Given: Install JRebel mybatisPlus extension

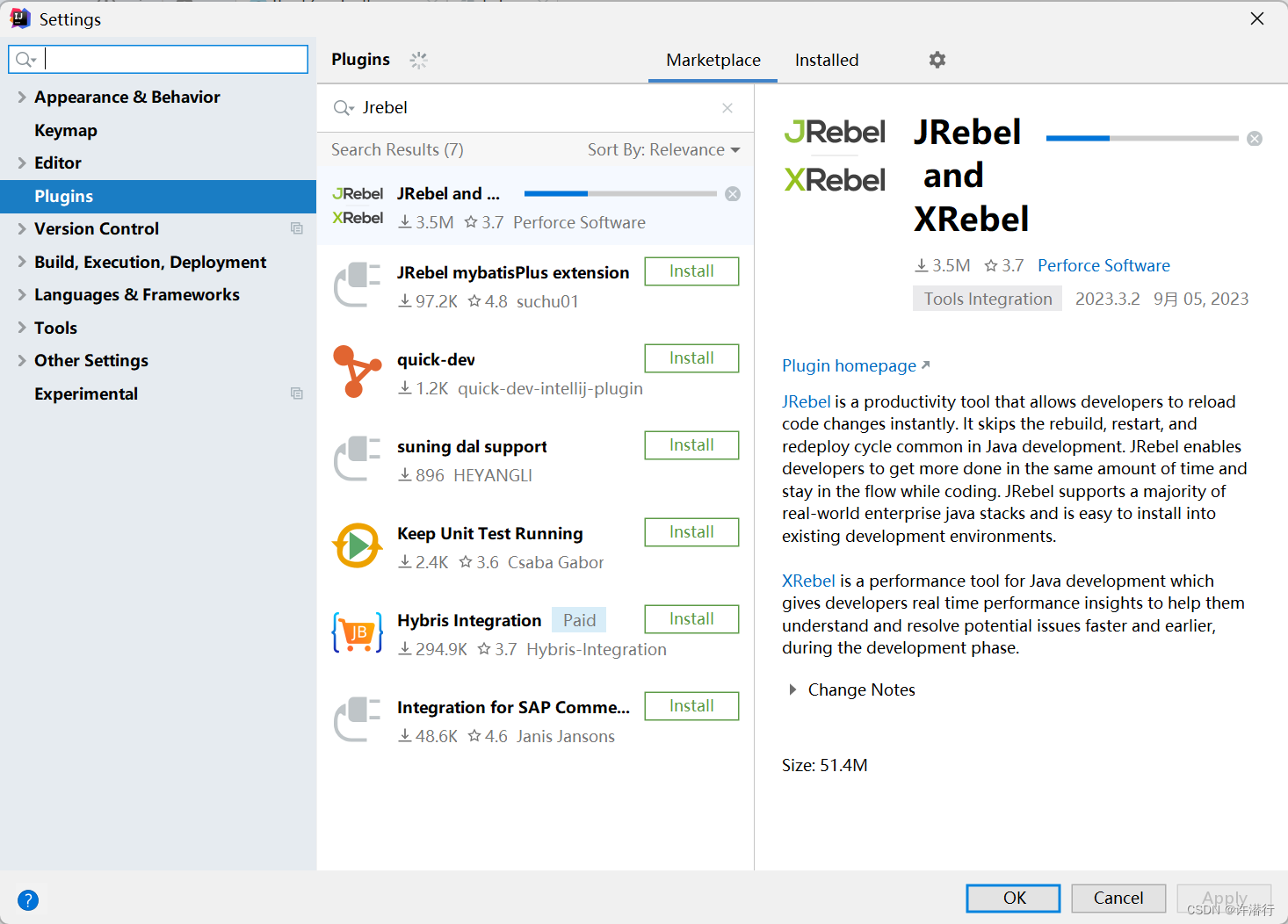Looking at the screenshot, I should click(x=691, y=271).
